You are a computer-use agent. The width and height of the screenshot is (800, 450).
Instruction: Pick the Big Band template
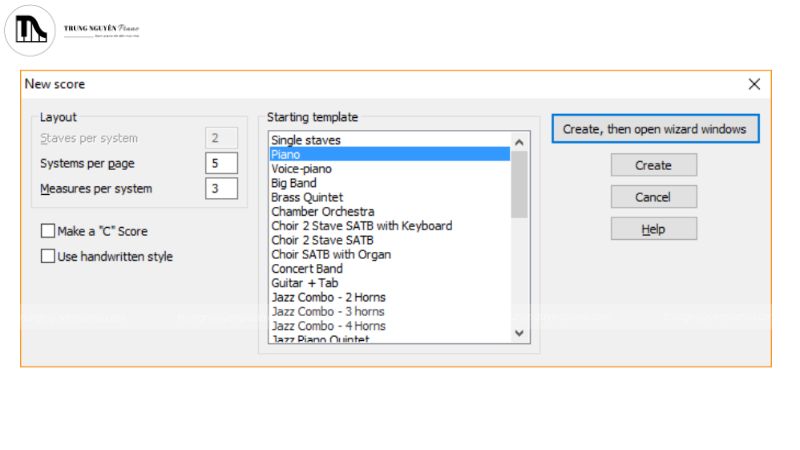294,183
